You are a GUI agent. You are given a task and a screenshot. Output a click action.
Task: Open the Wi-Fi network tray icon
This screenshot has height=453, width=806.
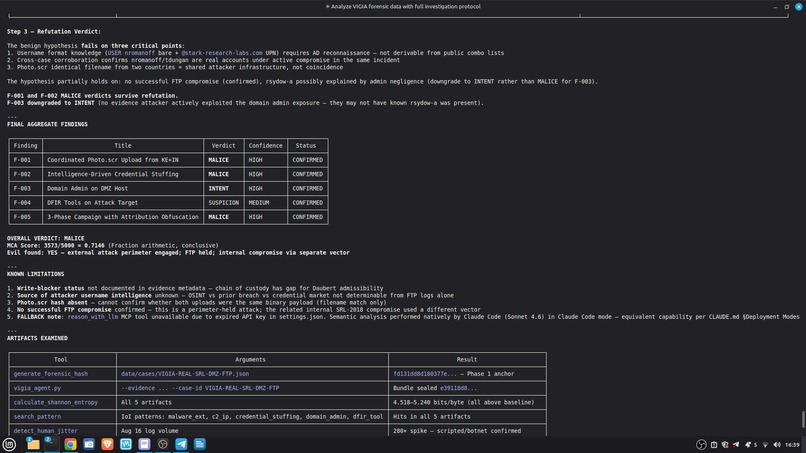pos(765,445)
